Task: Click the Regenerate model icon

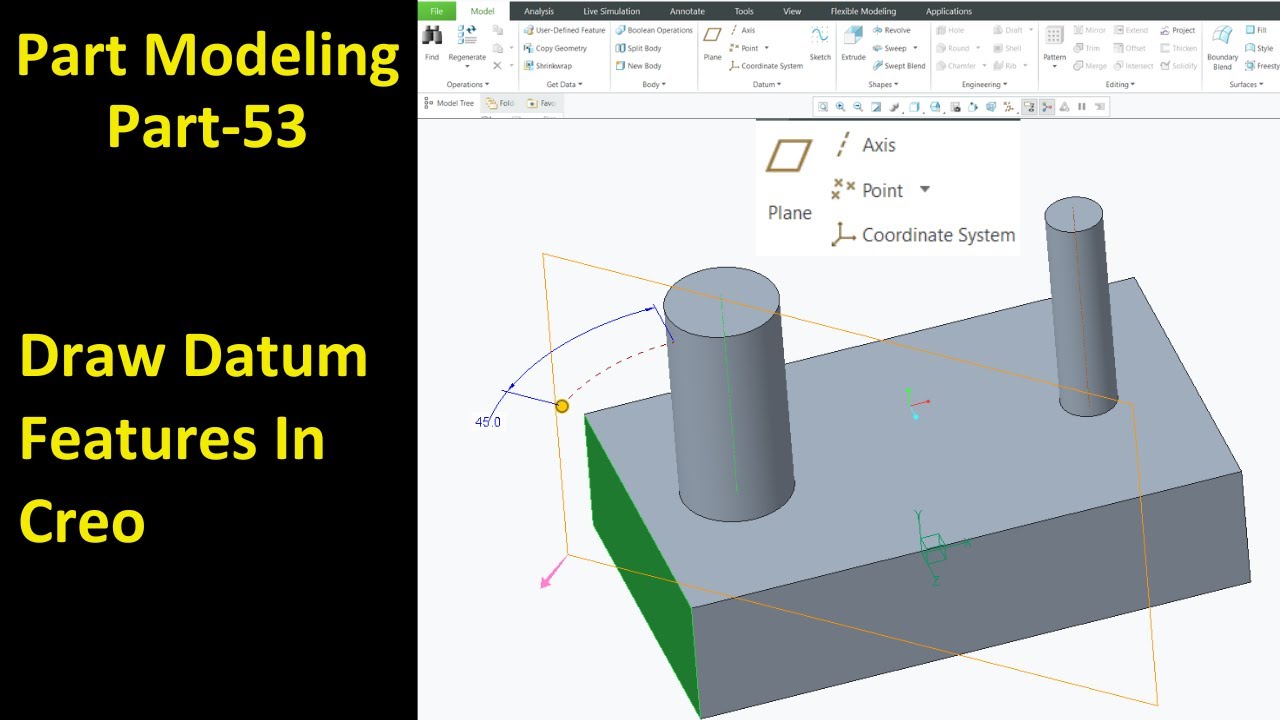Action: point(467,36)
